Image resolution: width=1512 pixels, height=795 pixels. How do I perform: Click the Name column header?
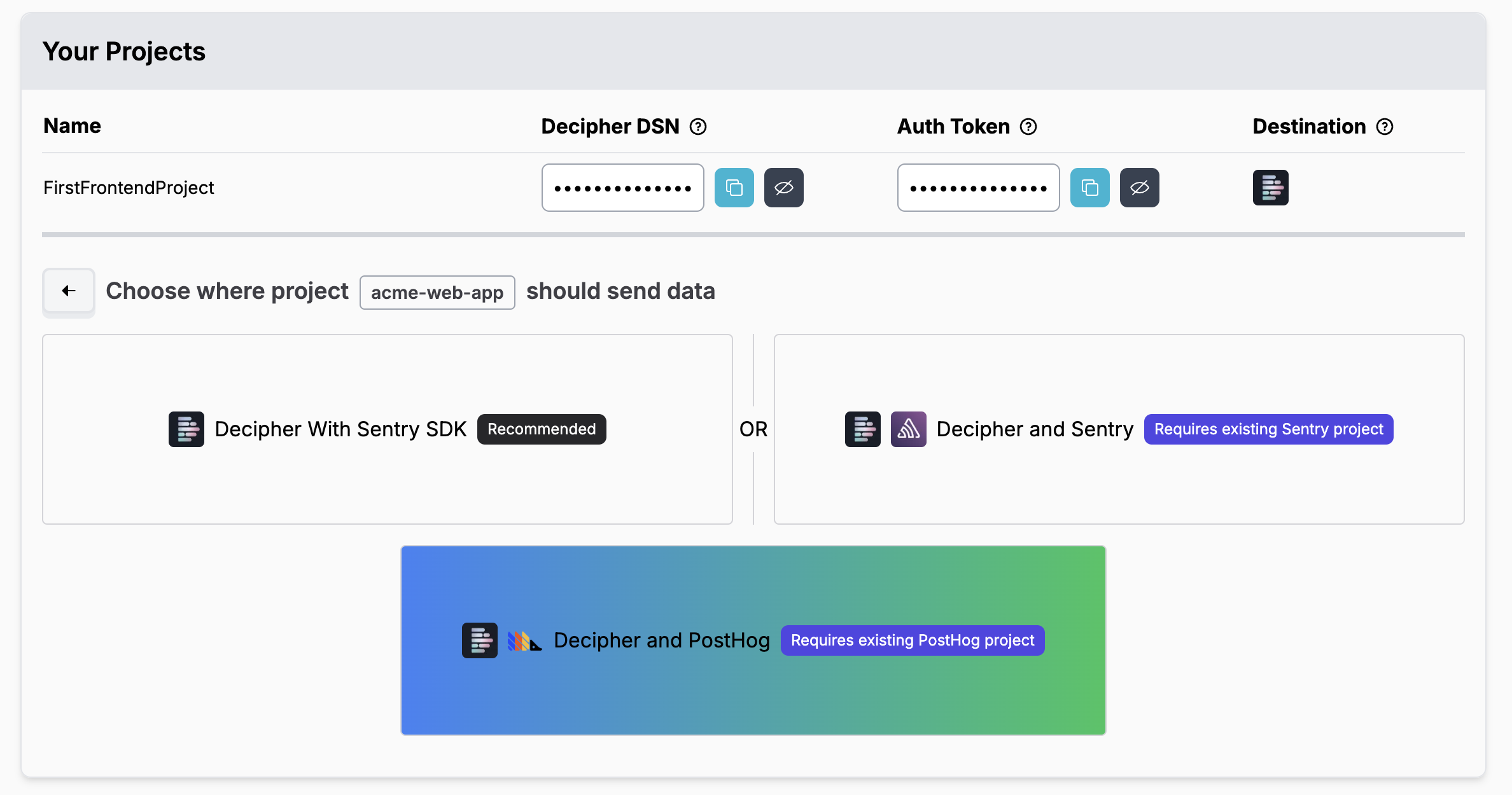click(72, 126)
